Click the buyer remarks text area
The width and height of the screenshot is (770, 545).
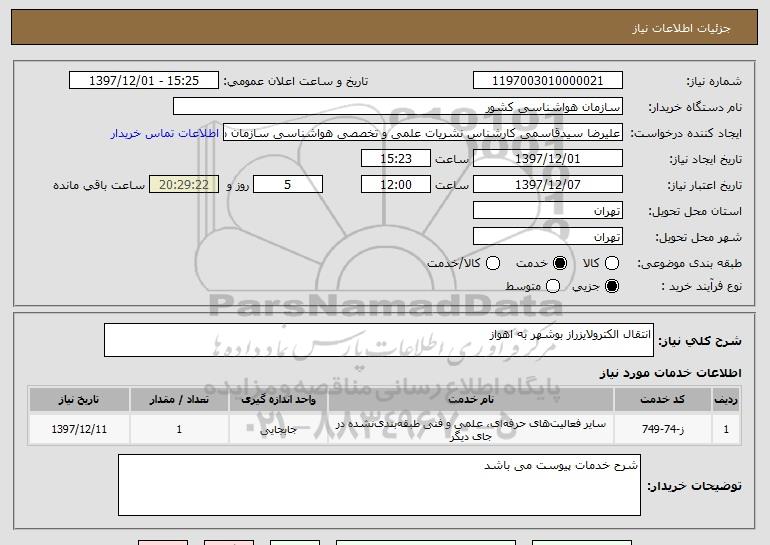pyautogui.click(x=379, y=485)
